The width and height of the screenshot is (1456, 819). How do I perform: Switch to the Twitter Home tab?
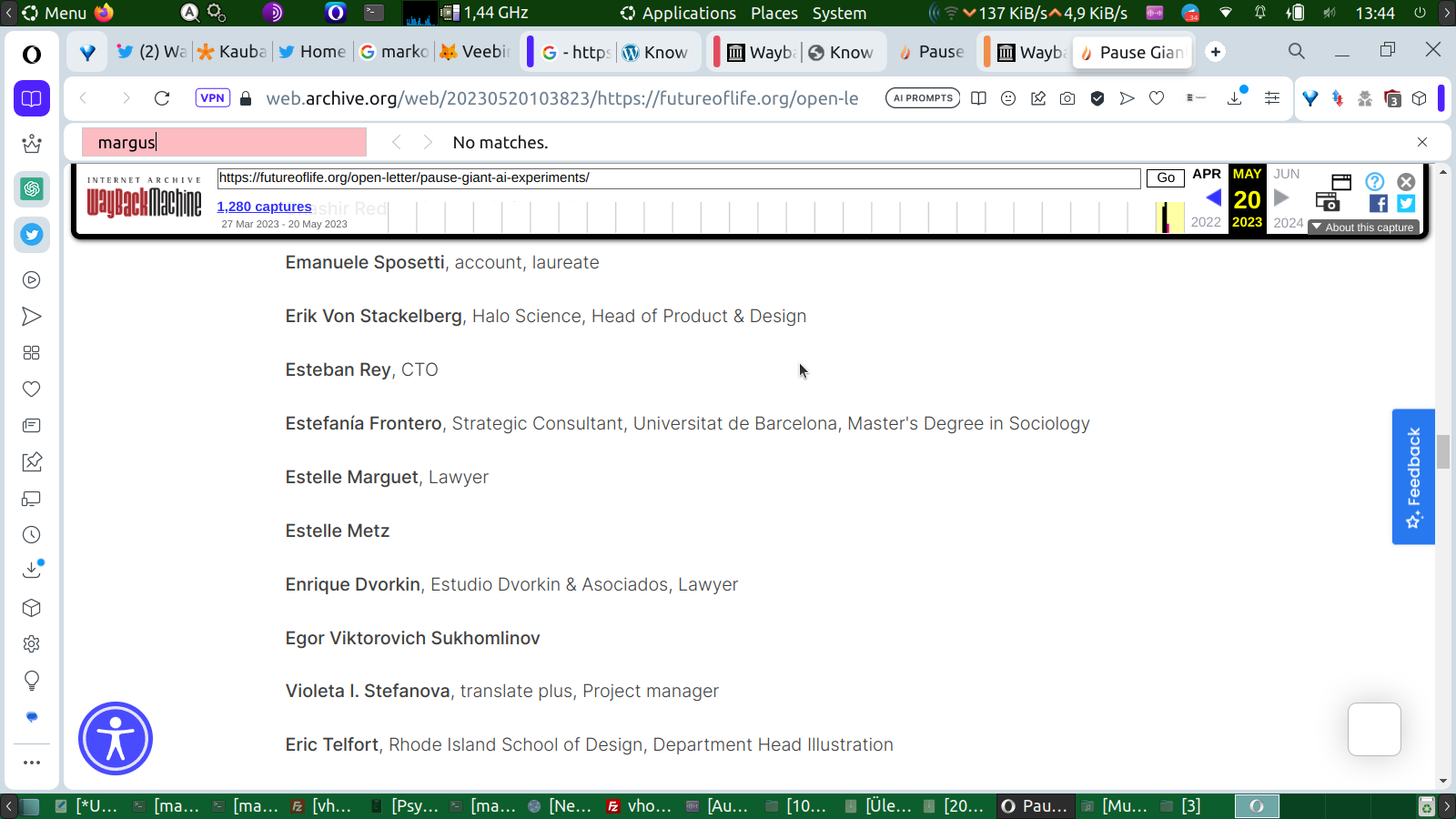click(312, 52)
